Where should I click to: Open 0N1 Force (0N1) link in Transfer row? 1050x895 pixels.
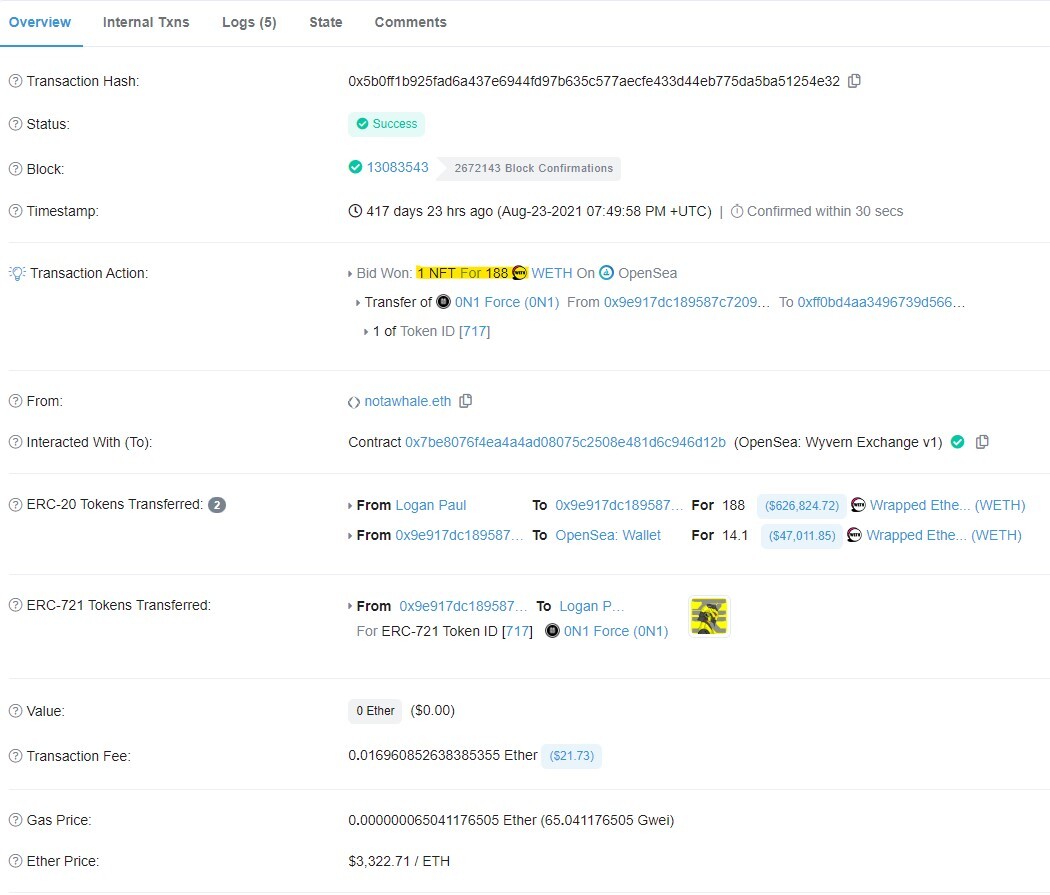(507, 302)
